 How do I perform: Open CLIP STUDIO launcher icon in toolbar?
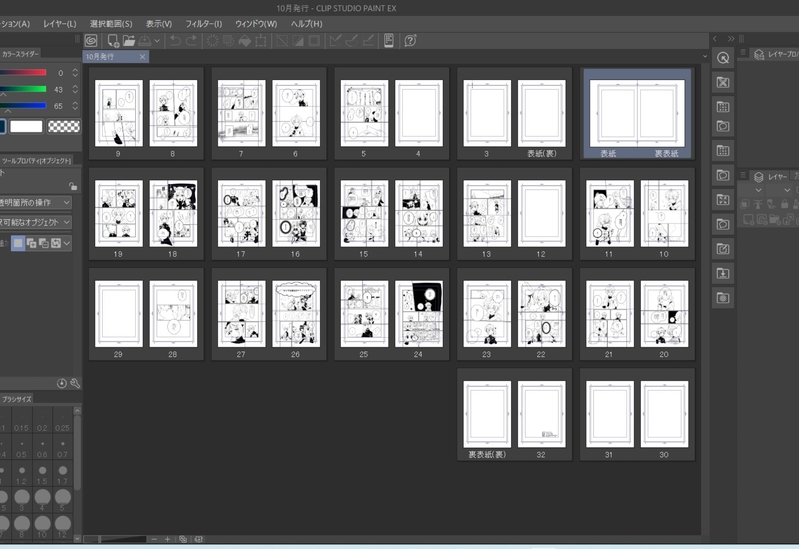pyautogui.click(x=91, y=40)
